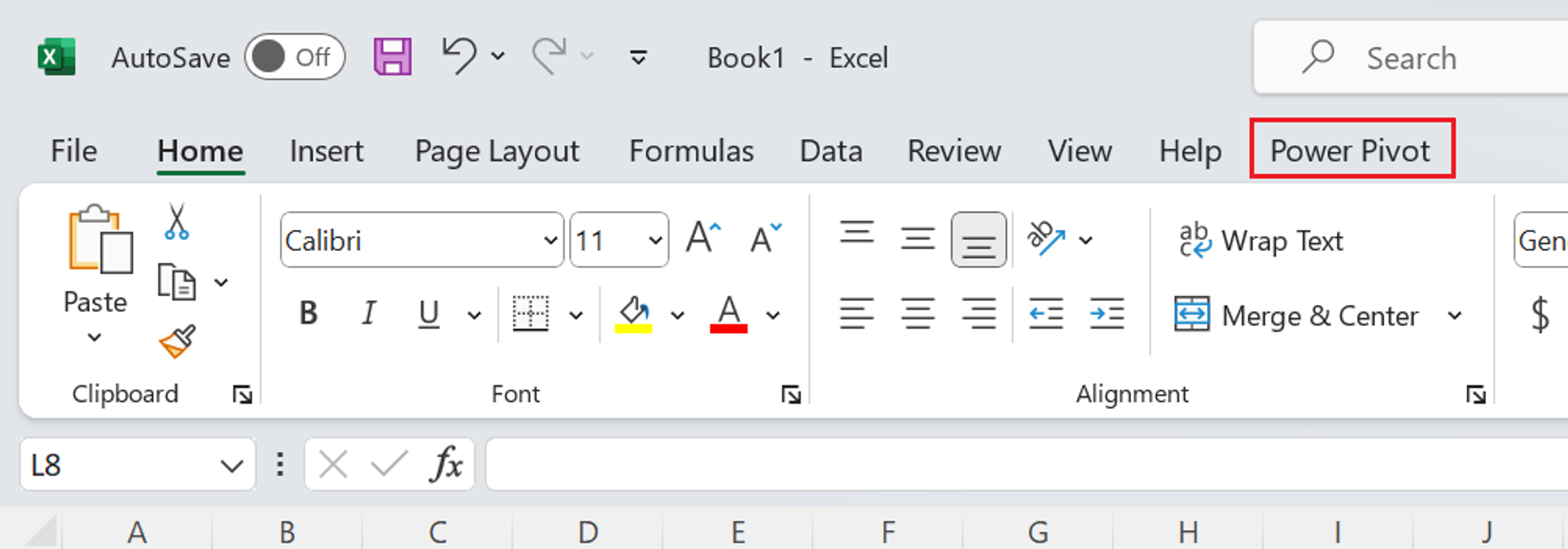Open the Clipboard dialog launcher
The height and width of the screenshot is (549, 1568).
pos(242,395)
